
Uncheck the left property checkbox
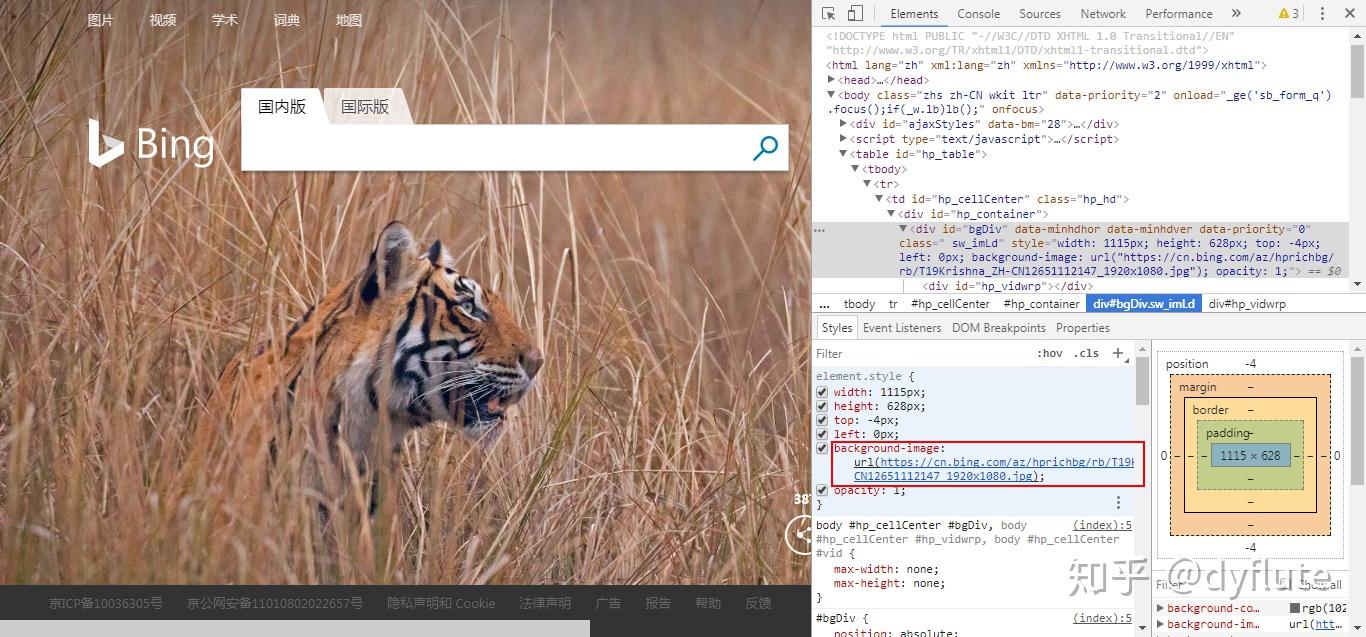822,435
